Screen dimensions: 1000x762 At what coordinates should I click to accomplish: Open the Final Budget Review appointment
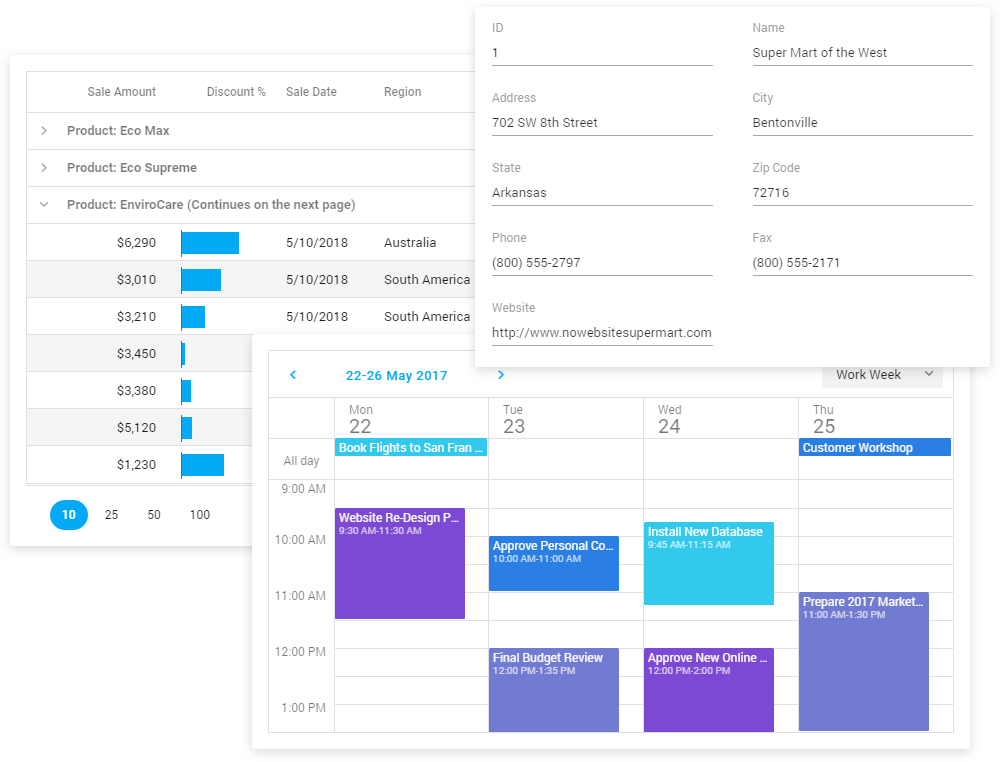pyautogui.click(x=553, y=690)
